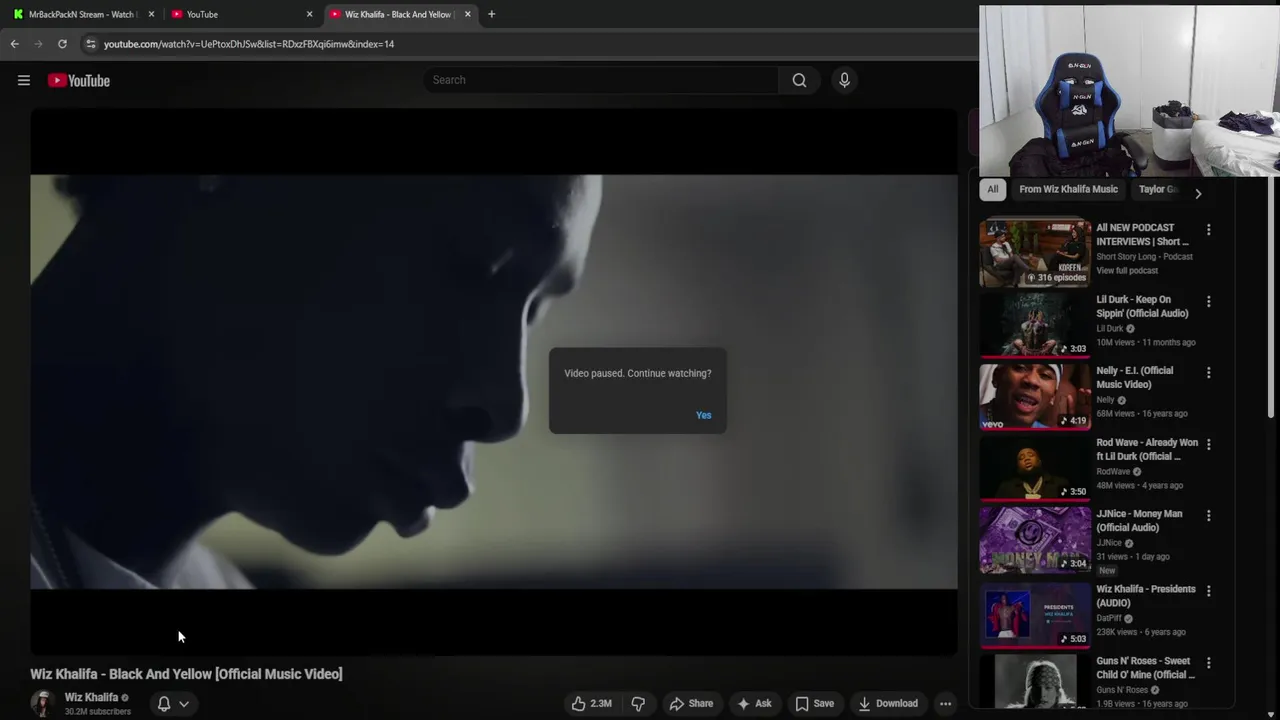Close the MrBackPackN Stream tab
This screenshot has height=720, width=1280.
[151, 14]
